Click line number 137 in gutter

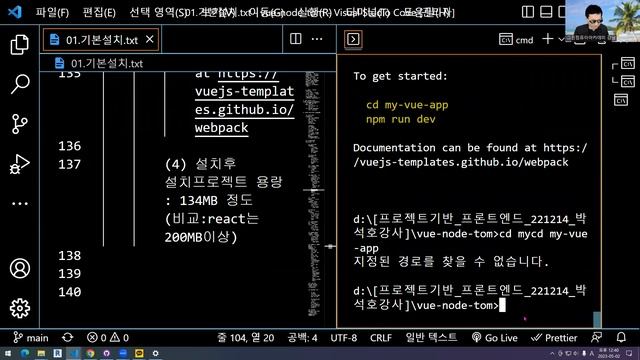coord(69,164)
